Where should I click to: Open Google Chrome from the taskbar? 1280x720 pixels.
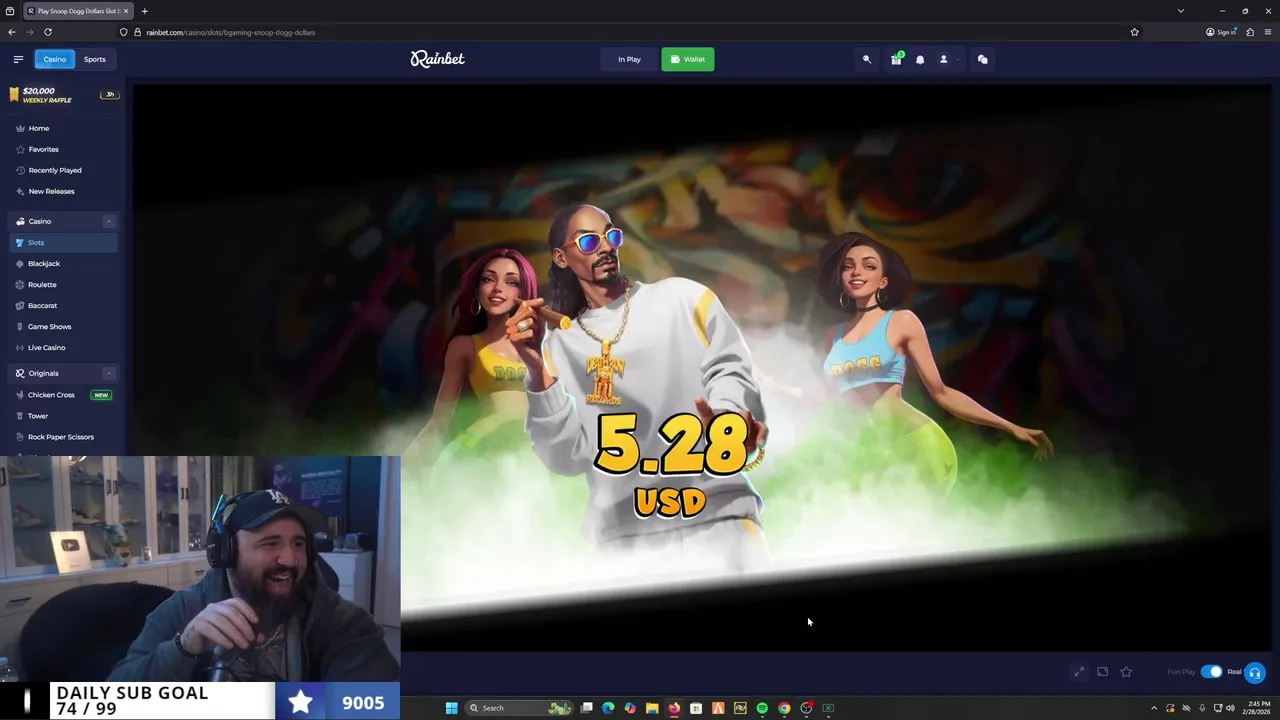(x=784, y=708)
